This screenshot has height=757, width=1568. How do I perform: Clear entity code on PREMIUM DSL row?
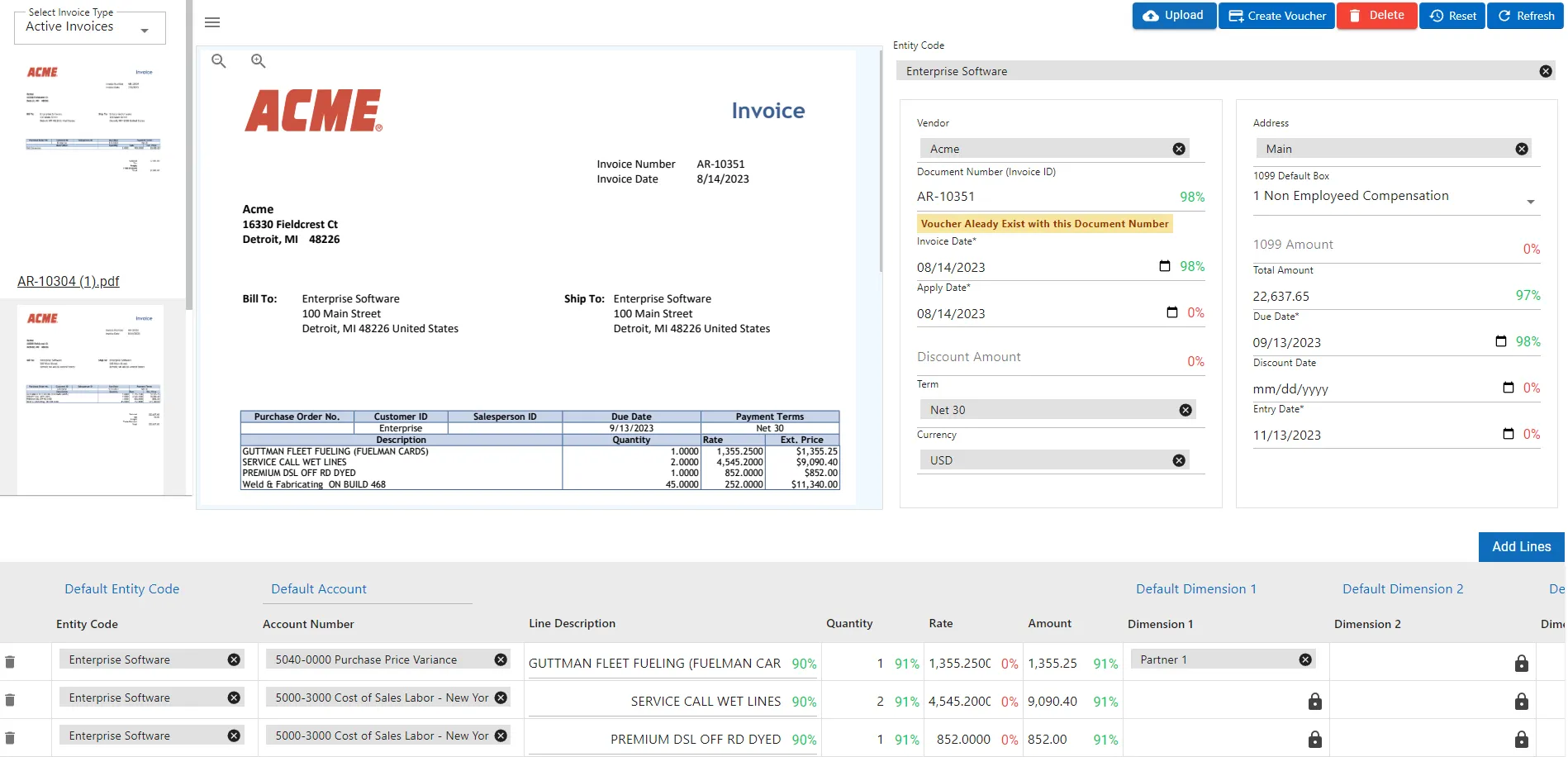coord(234,736)
